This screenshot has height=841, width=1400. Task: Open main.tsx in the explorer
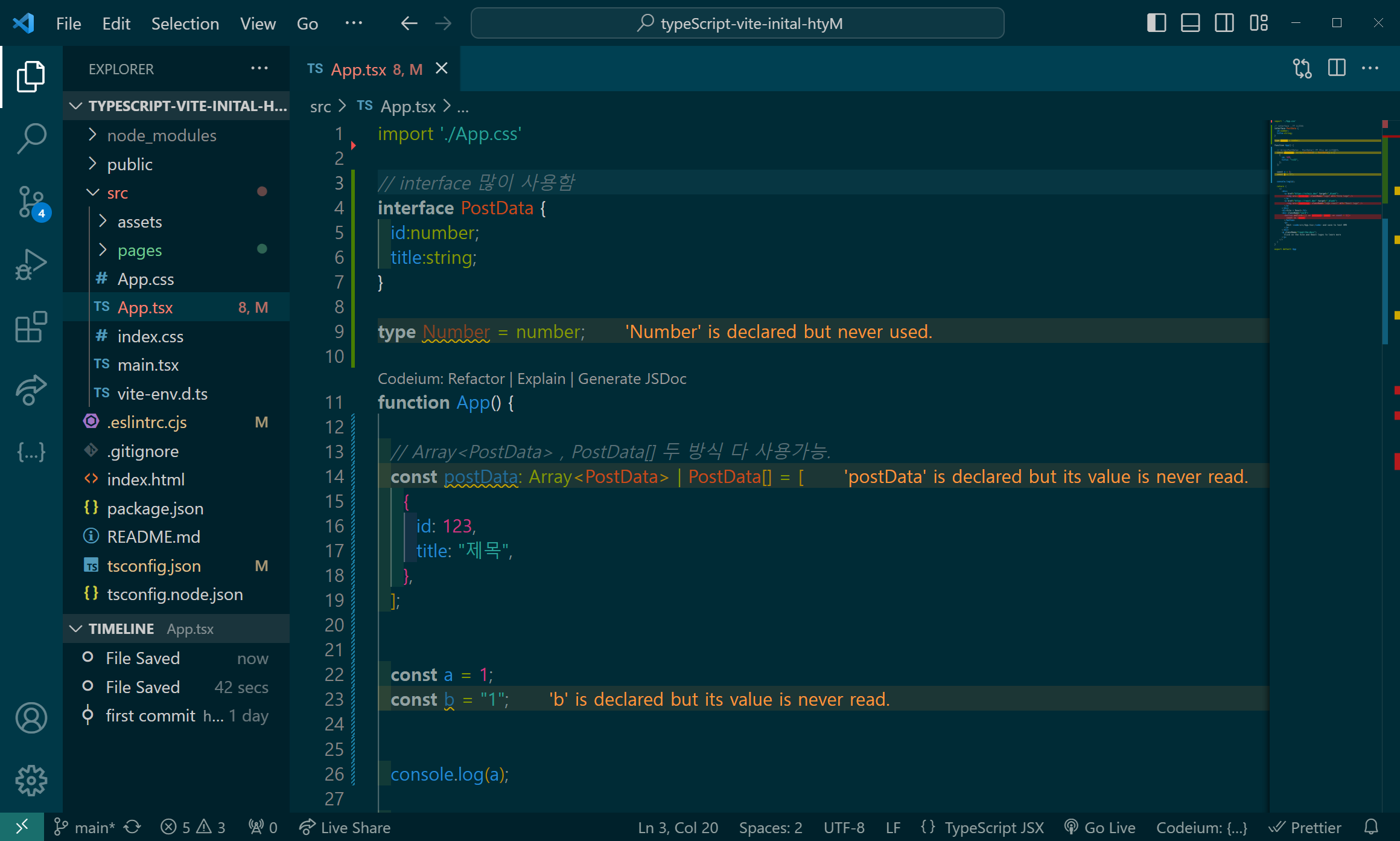click(x=176, y=365)
